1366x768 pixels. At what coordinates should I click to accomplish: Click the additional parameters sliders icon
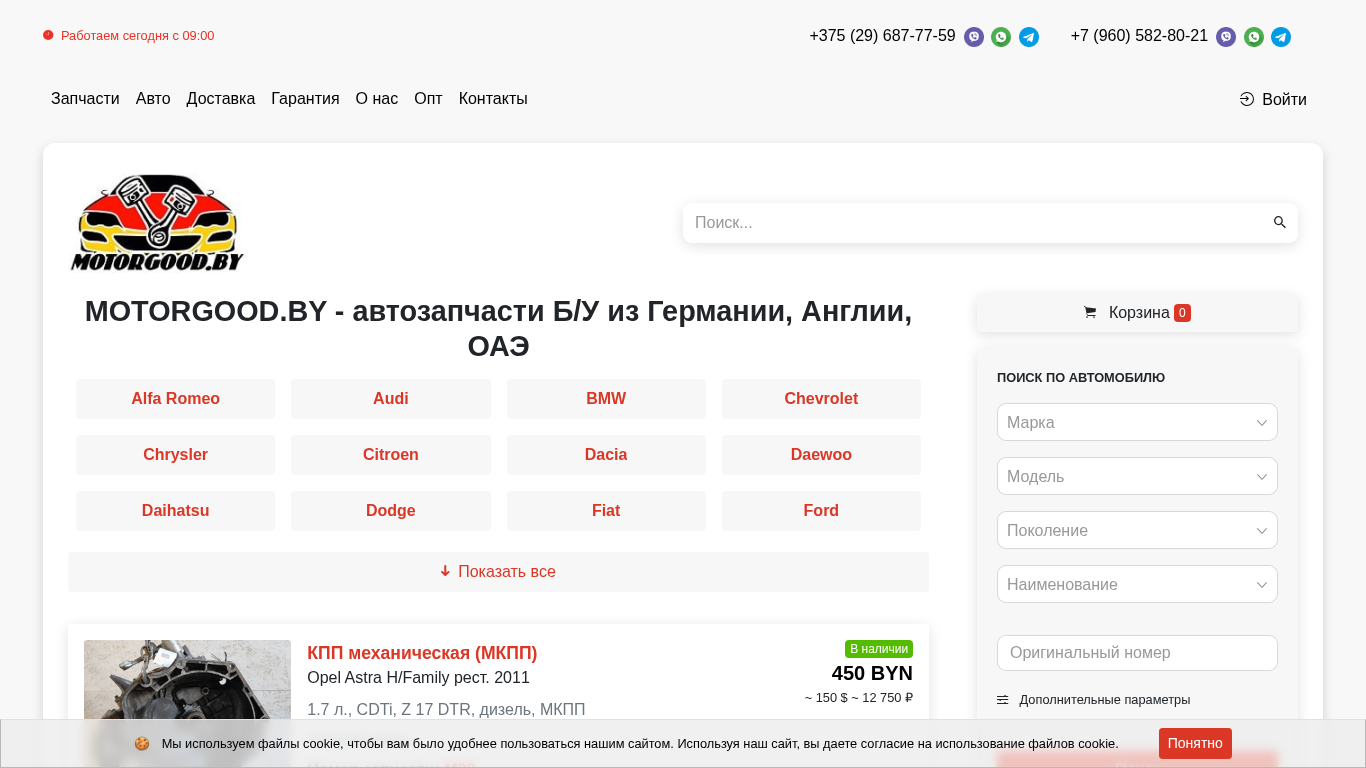(x=1003, y=700)
